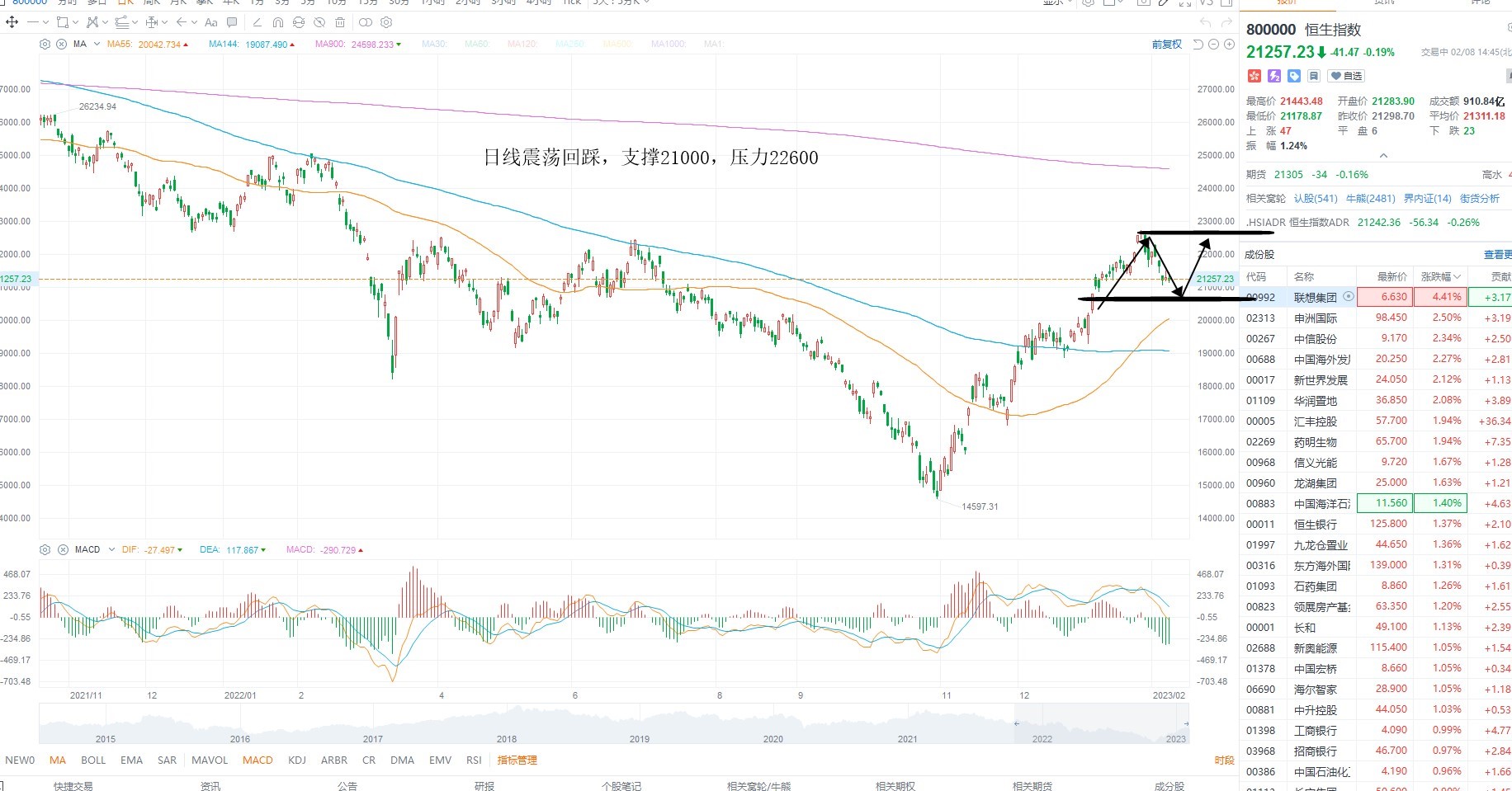The width and height of the screenshot is (1512, 791).
Task: Switch to KDJ indicator tab
Action: [297, 760]
